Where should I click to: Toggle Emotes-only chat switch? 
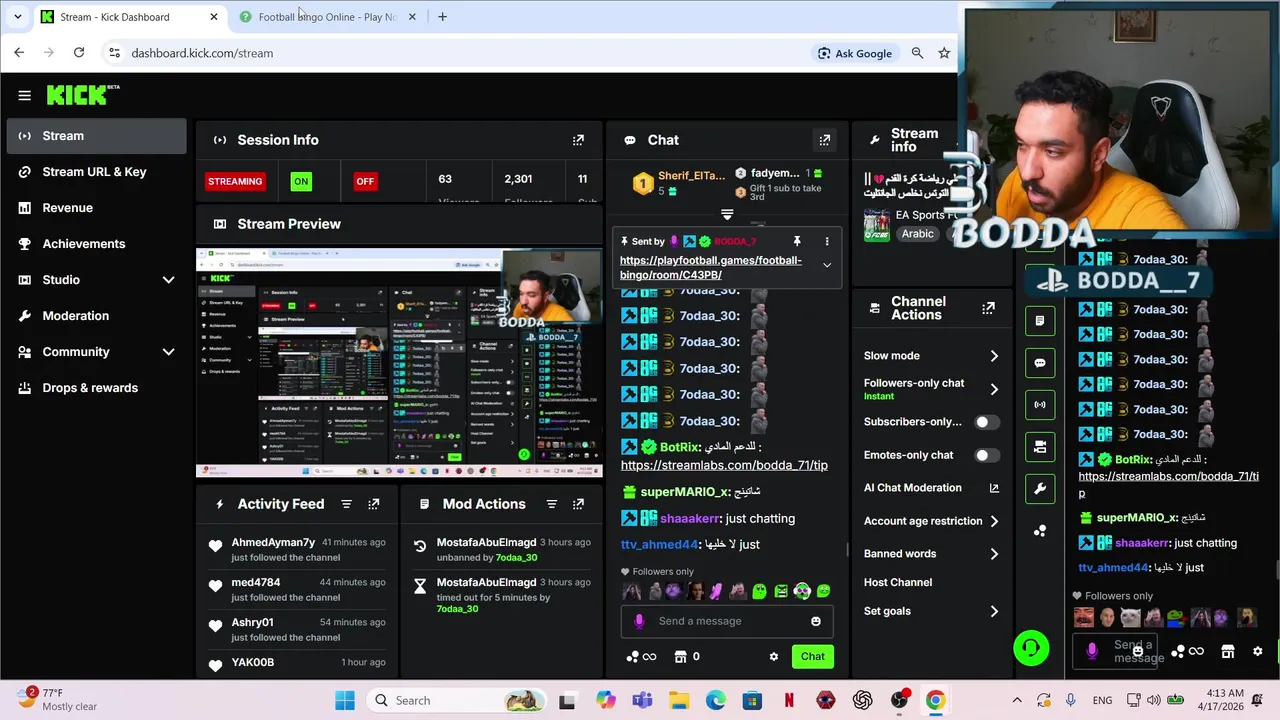[x=987, y=455]
